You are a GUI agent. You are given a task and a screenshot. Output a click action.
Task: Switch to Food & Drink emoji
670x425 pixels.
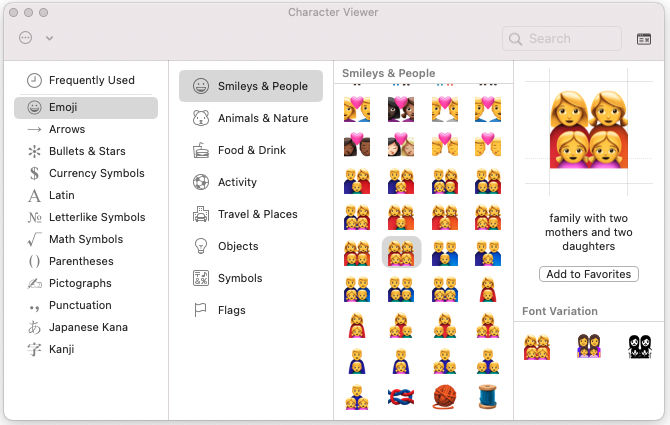(x=251, y=150)
